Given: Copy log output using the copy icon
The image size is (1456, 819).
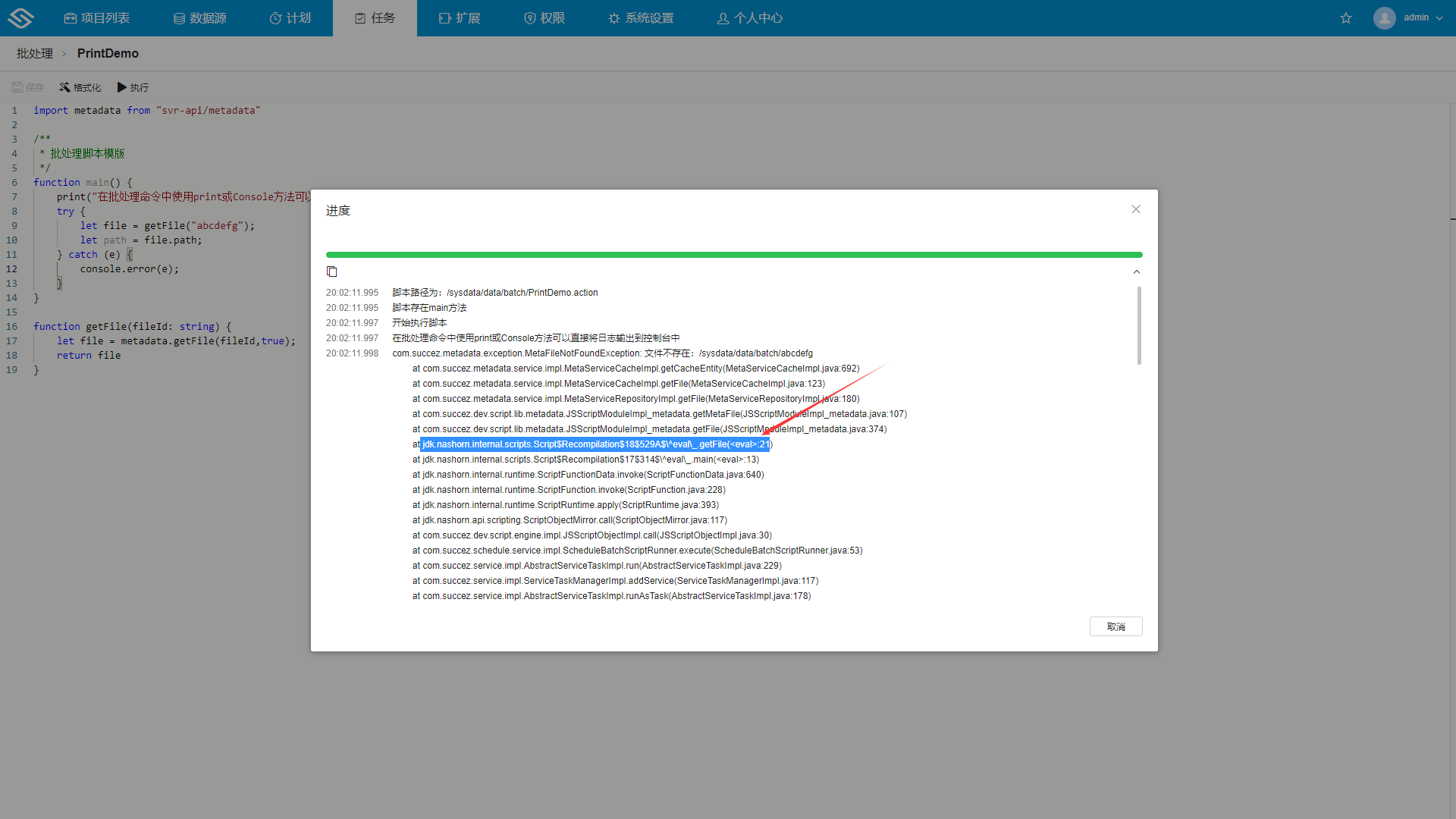Looking at the screenshot, I should (x=331, y=271).
